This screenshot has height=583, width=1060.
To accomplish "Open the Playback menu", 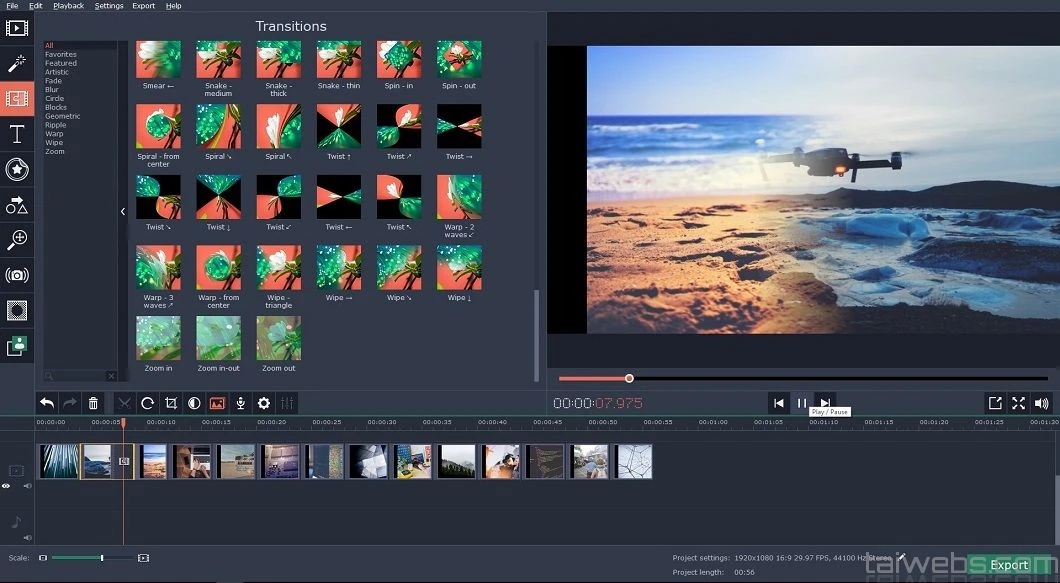I will tap(68, 6).
